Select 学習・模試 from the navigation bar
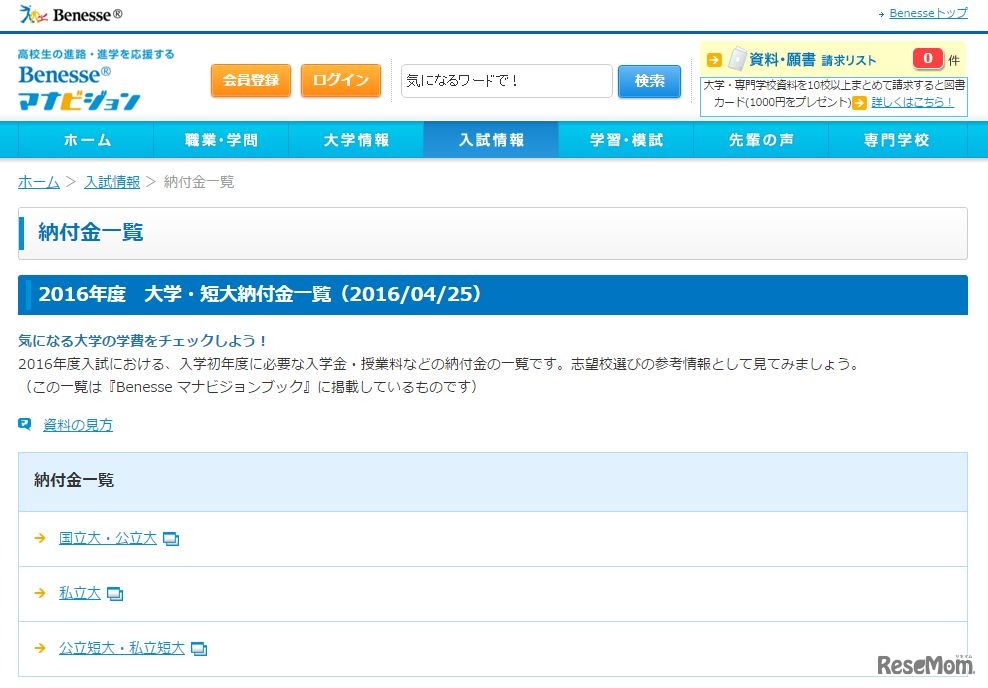 [625, 140]
